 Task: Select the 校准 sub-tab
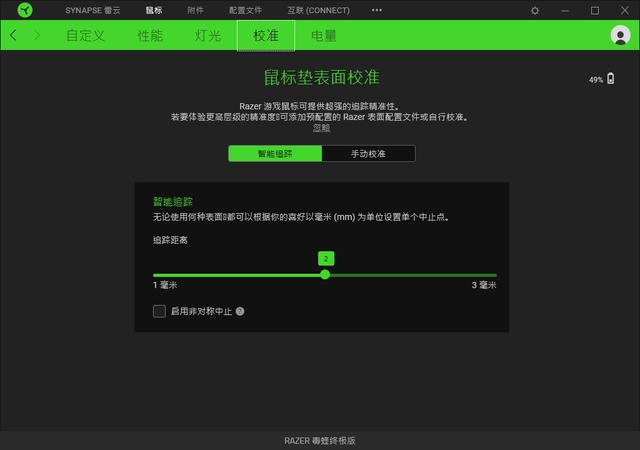point(266,36)
